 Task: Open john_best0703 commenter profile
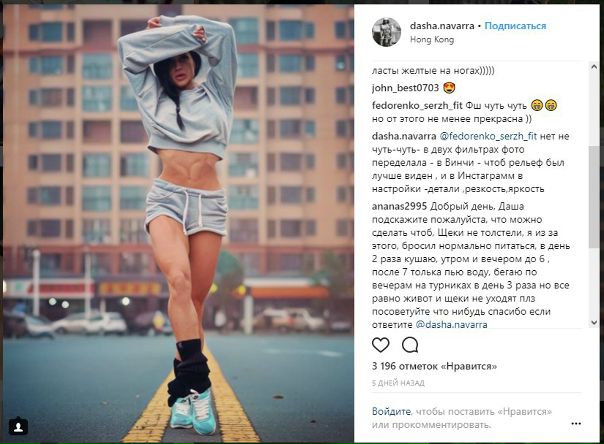[405, 88]
